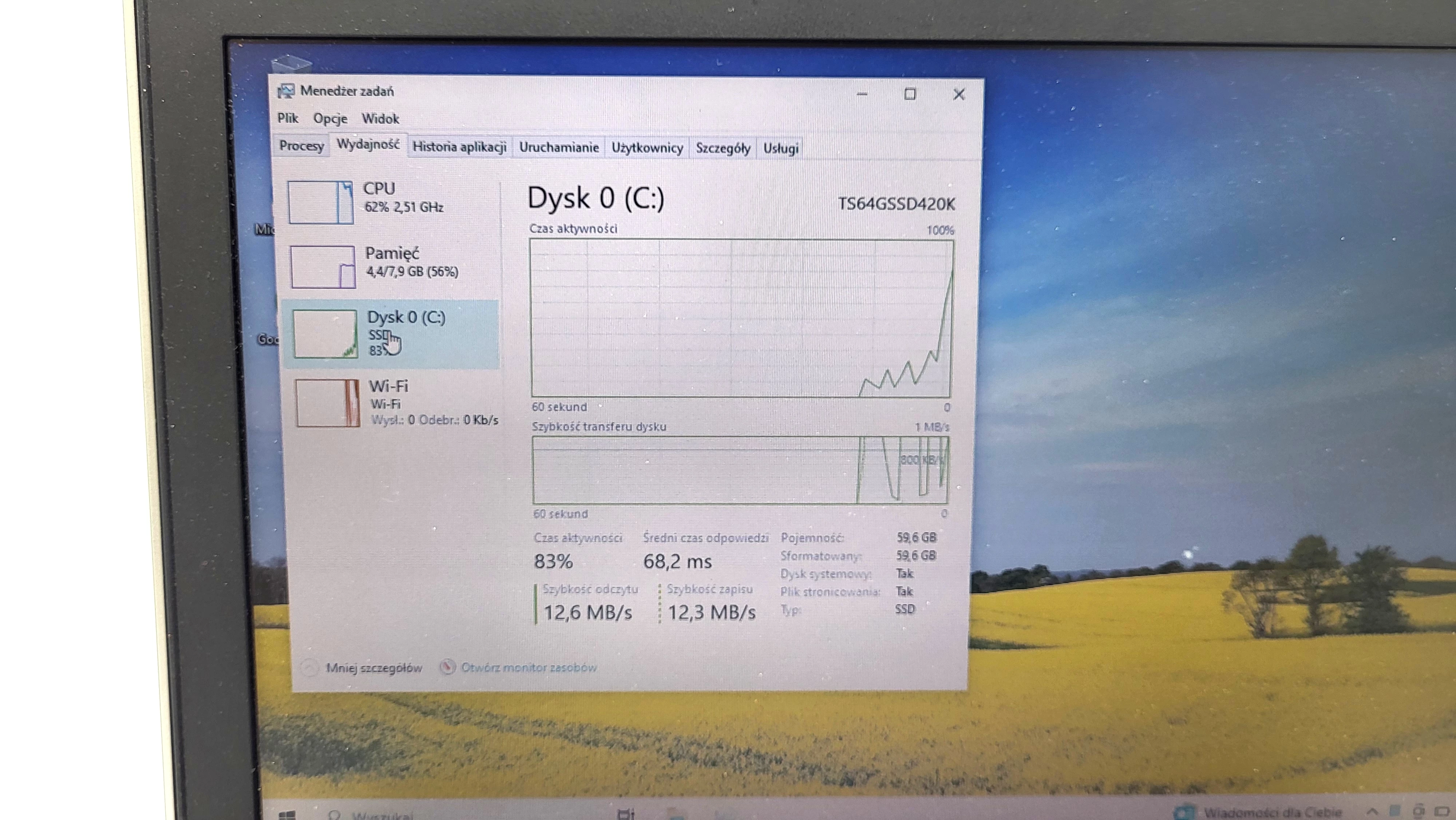Image resolution: width=1456 pixels, height=820 pixels.
Task: Maximize the Menedżer zadań window
Action: [x=909, y=94]
